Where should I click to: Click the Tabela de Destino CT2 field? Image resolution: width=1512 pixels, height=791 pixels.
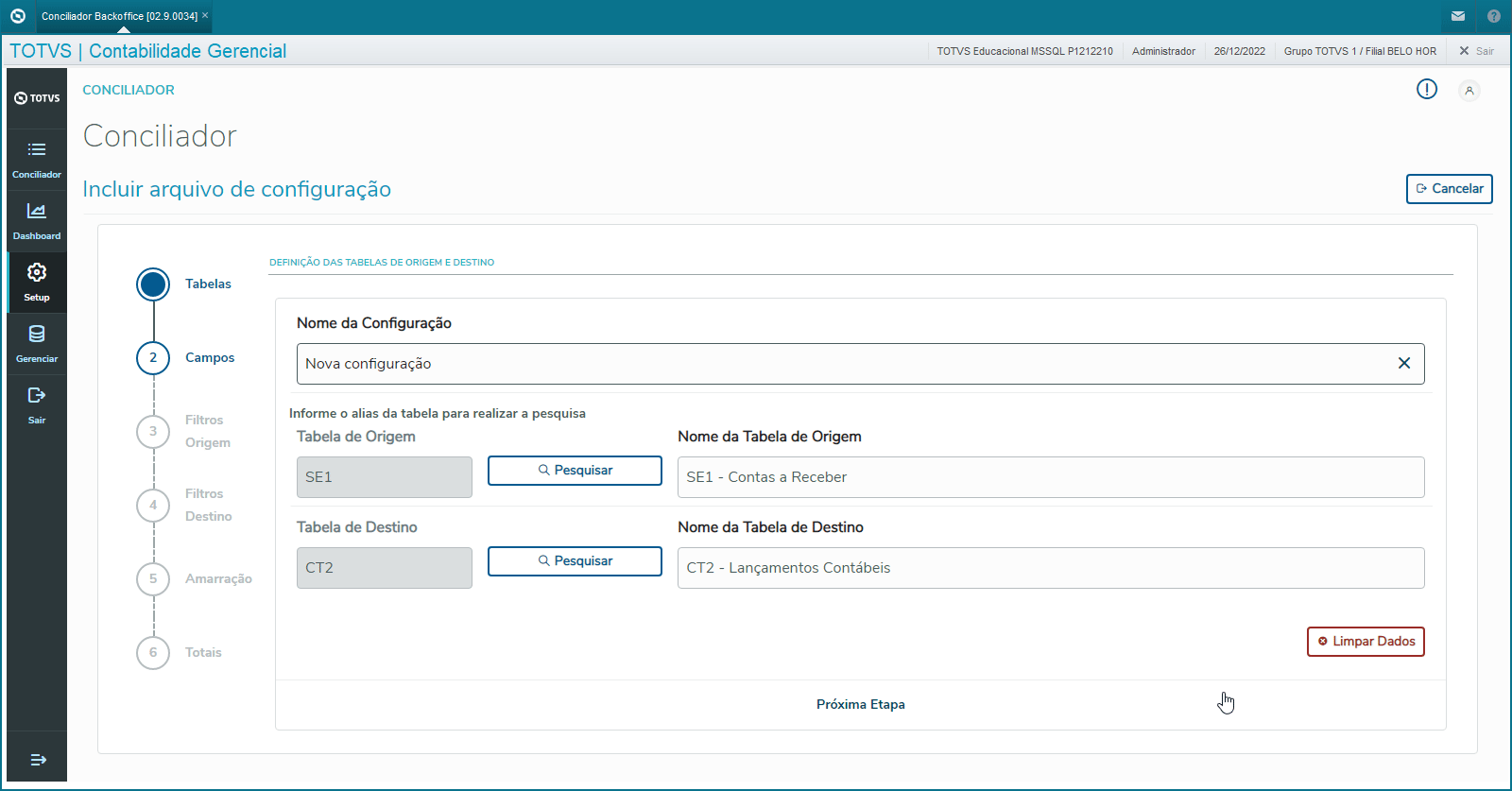[385, 568]
